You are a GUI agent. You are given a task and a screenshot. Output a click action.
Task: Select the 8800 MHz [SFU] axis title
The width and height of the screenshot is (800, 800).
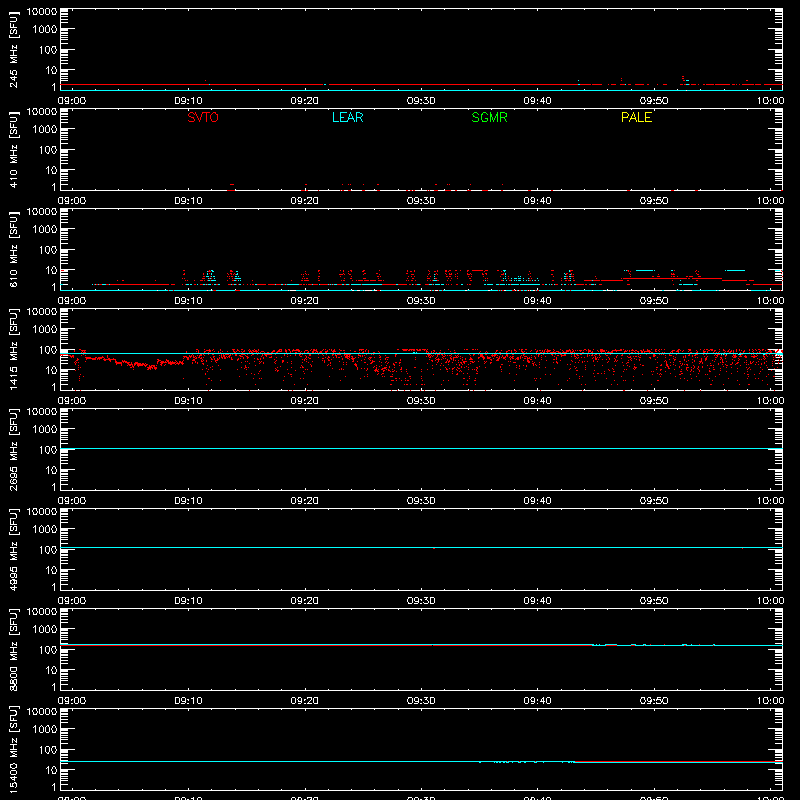(x=13, y=649)
